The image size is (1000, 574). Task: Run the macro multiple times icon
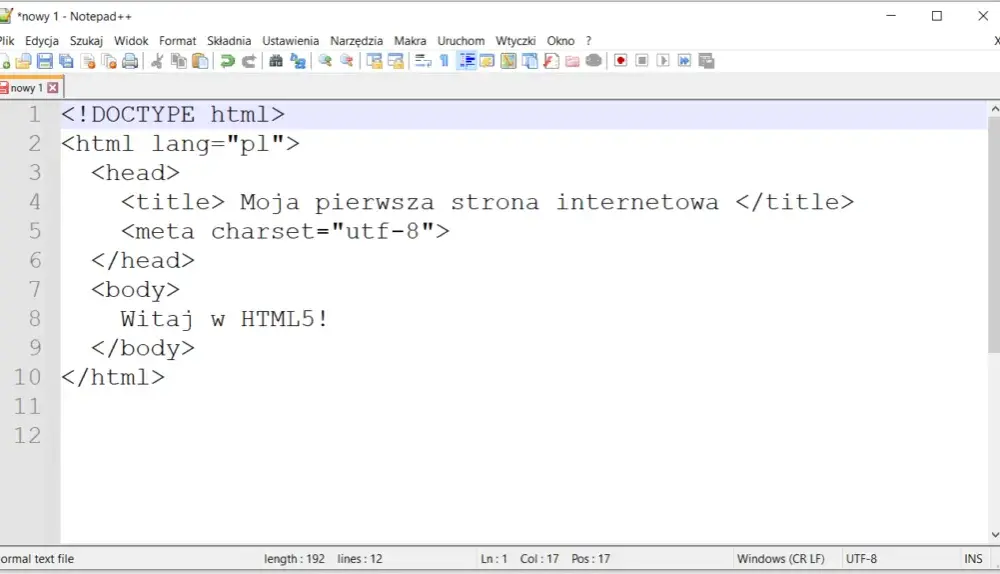click(684, 61)
